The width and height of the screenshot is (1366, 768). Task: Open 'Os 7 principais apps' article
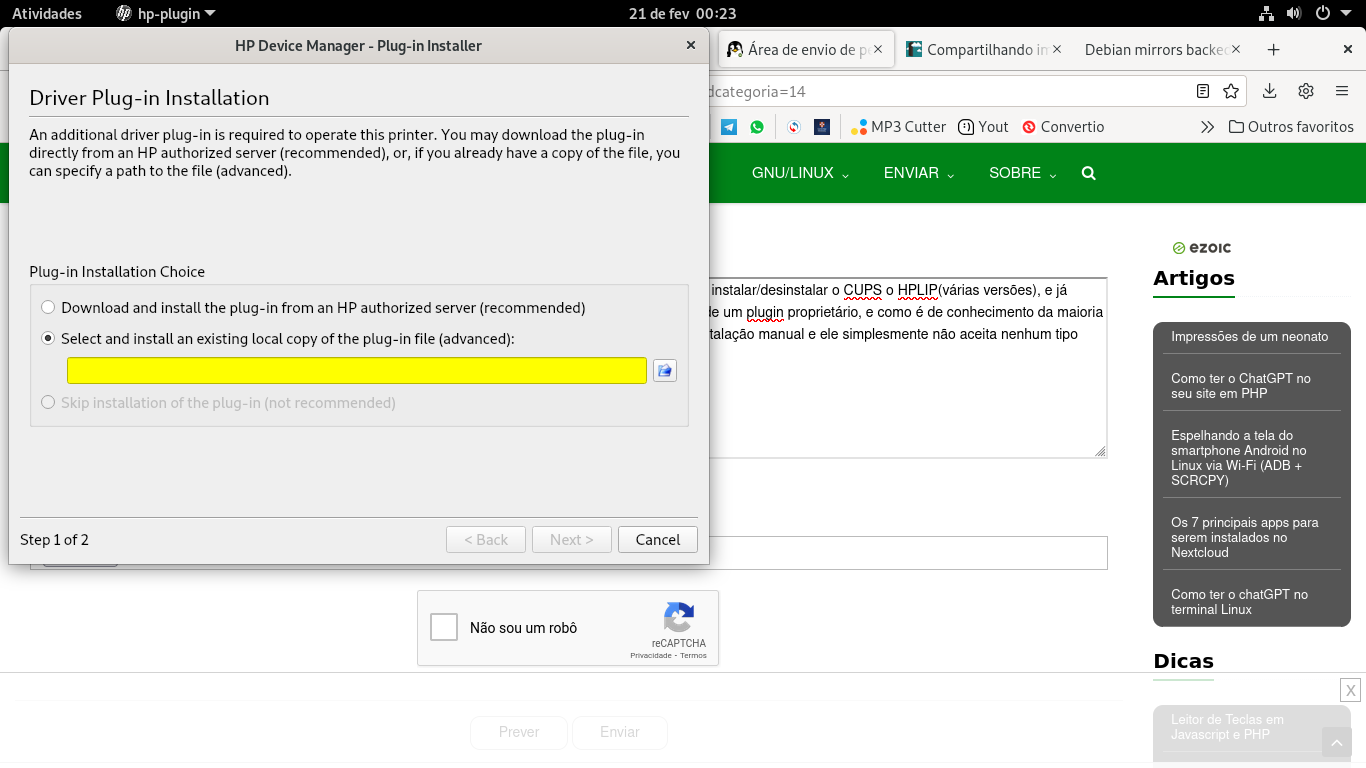click(1245, 537)
